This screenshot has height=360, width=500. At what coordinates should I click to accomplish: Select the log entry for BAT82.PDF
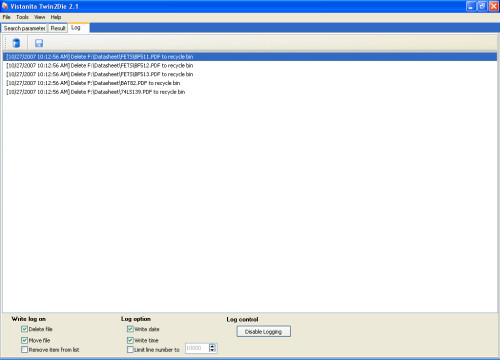pyautogui.click(x=250, y=83)
